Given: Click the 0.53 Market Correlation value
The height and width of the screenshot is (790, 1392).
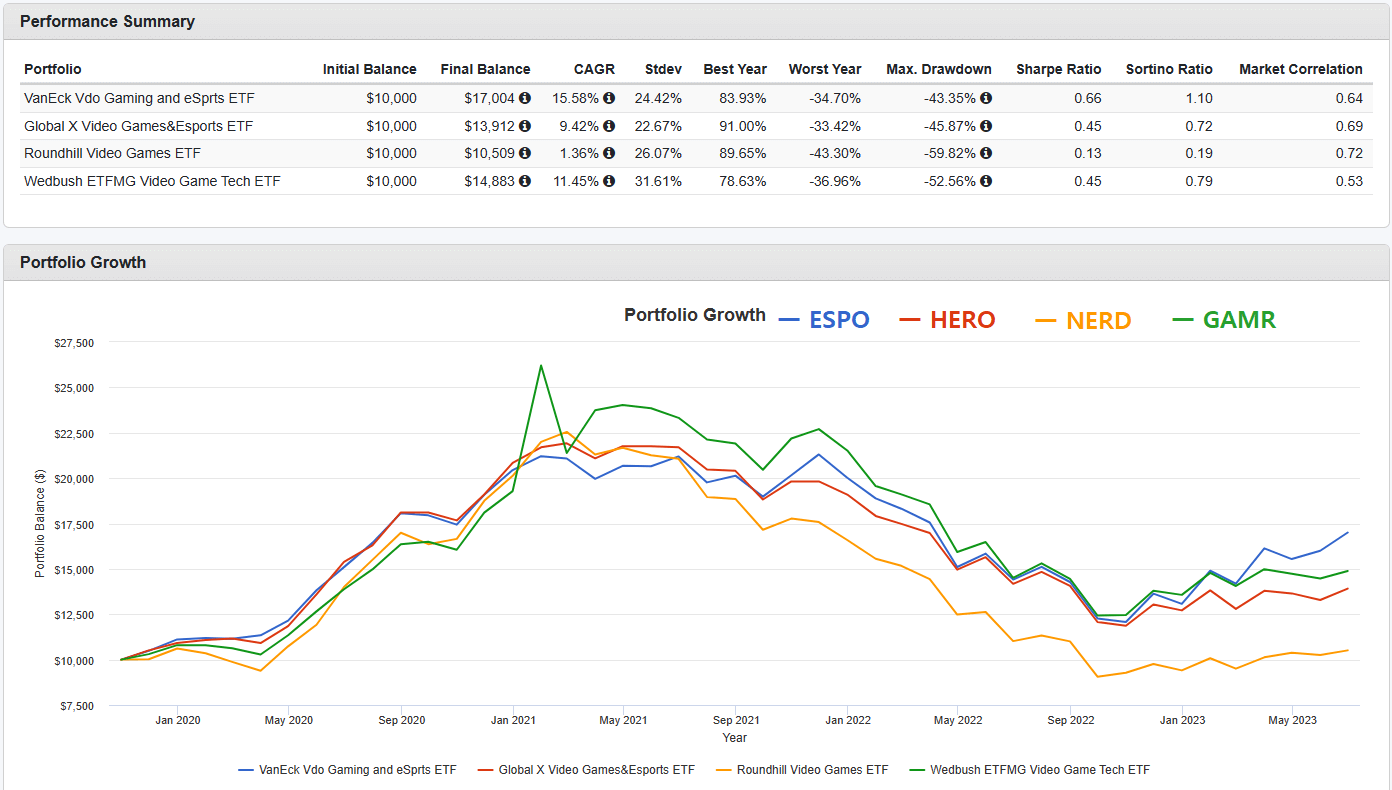Looking at the screenshot, I should pos(1349,181).
